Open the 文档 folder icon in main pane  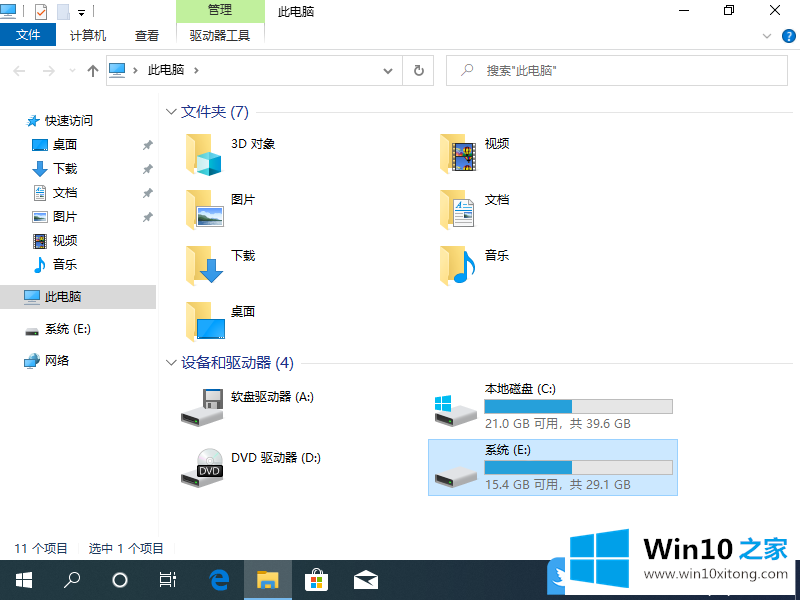coord(457,210)
